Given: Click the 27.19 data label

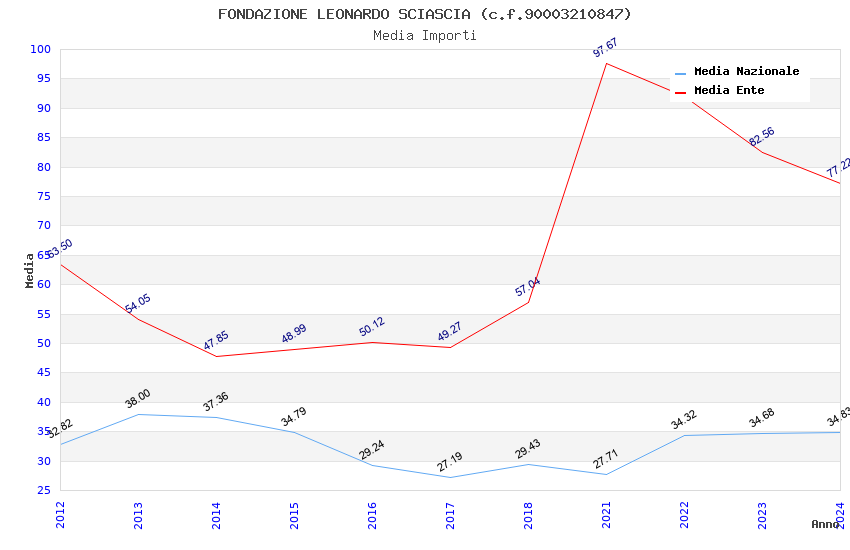Looking at the screenshot, I should pyautogui.click(x=449, y=461).
